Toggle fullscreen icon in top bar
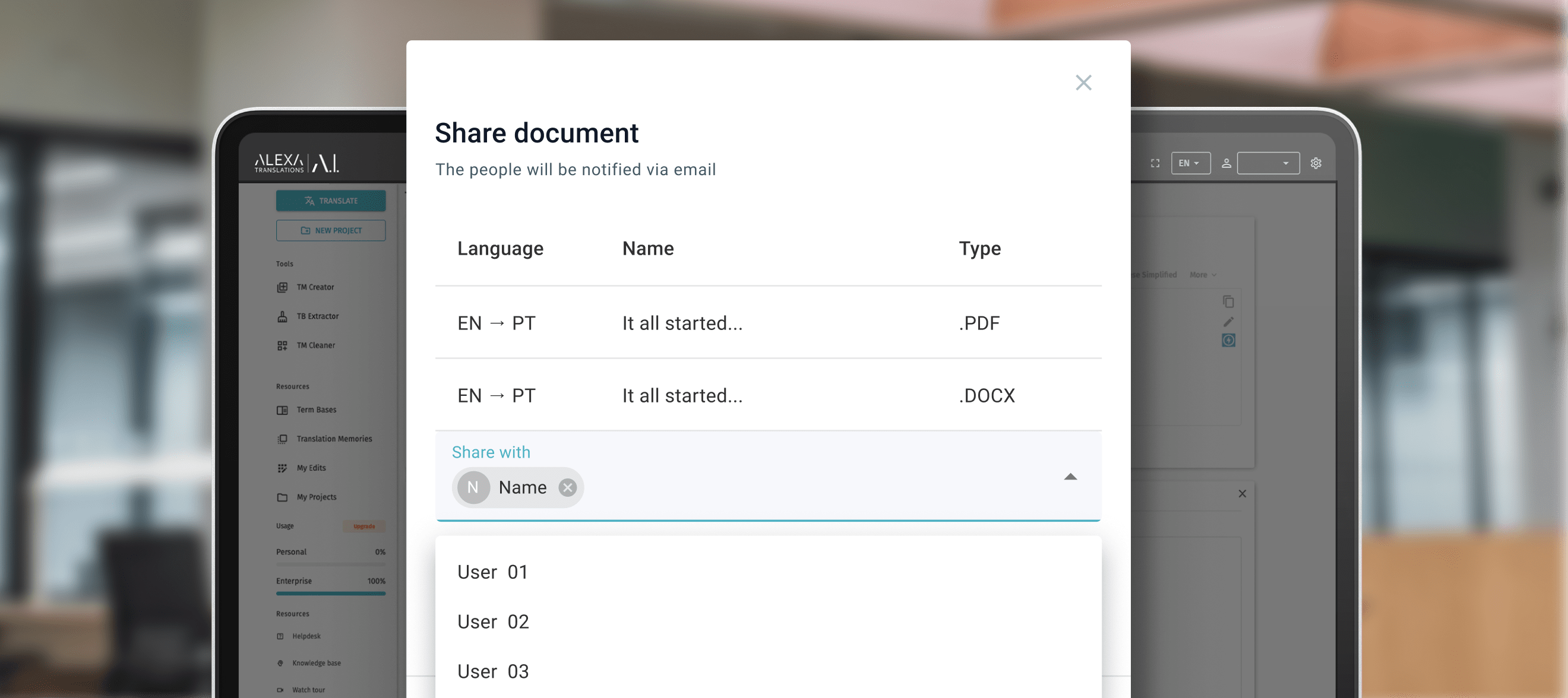 [1155, 163]
